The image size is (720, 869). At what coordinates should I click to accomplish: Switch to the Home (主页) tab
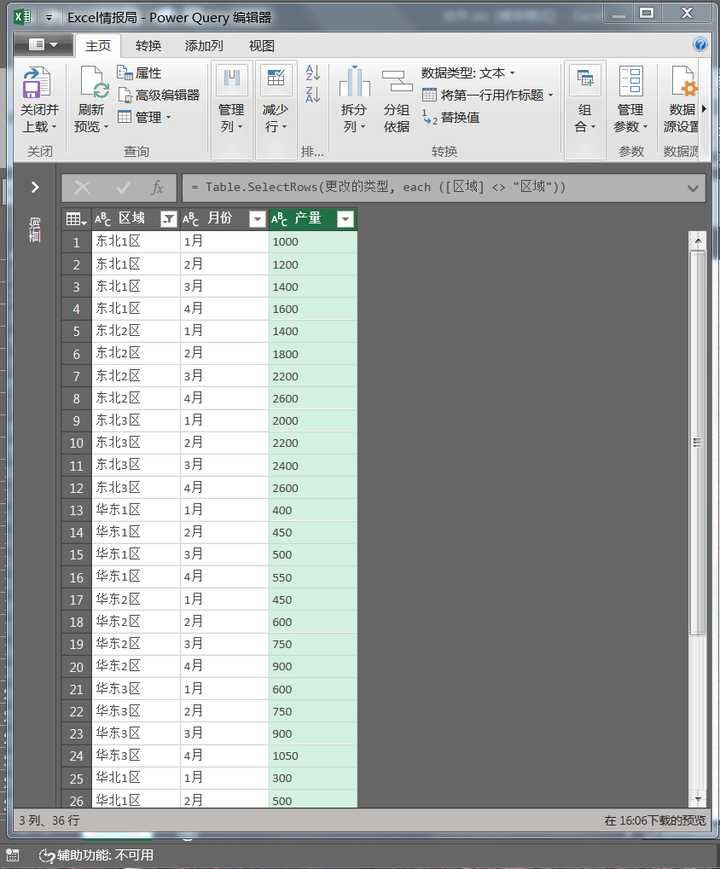point(98,45)
